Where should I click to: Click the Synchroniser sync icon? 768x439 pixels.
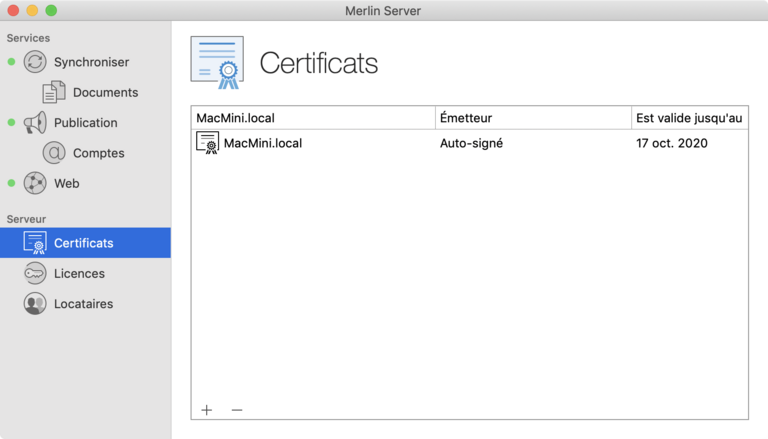(35, 62)
